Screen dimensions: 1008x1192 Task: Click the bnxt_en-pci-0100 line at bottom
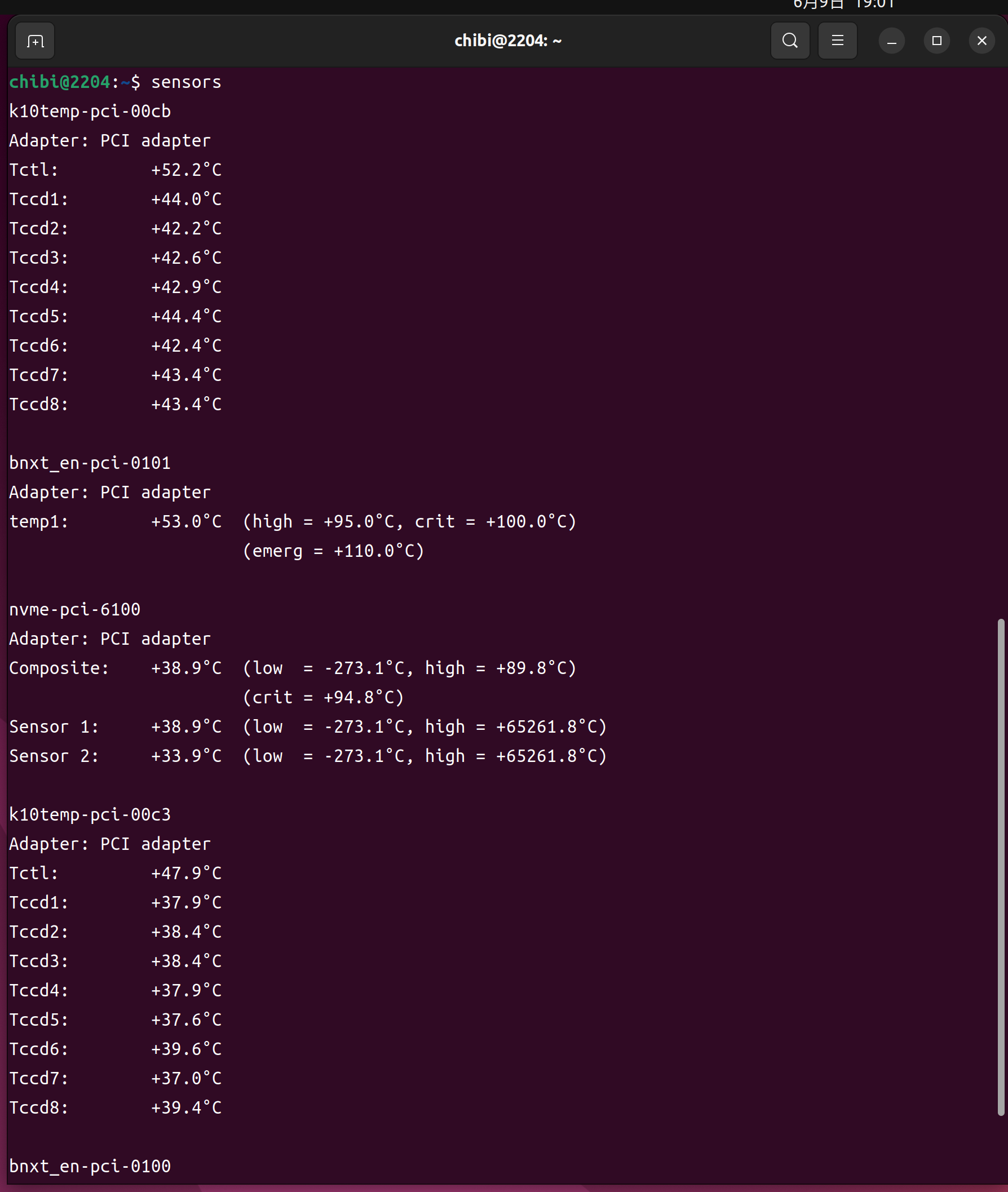click(90, 1166)
